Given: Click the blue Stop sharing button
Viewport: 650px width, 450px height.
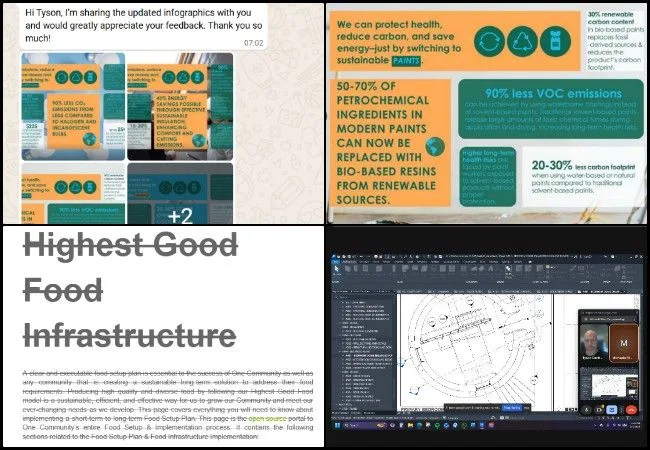Looking at the screenshot, I should click(x=512, y=408).
